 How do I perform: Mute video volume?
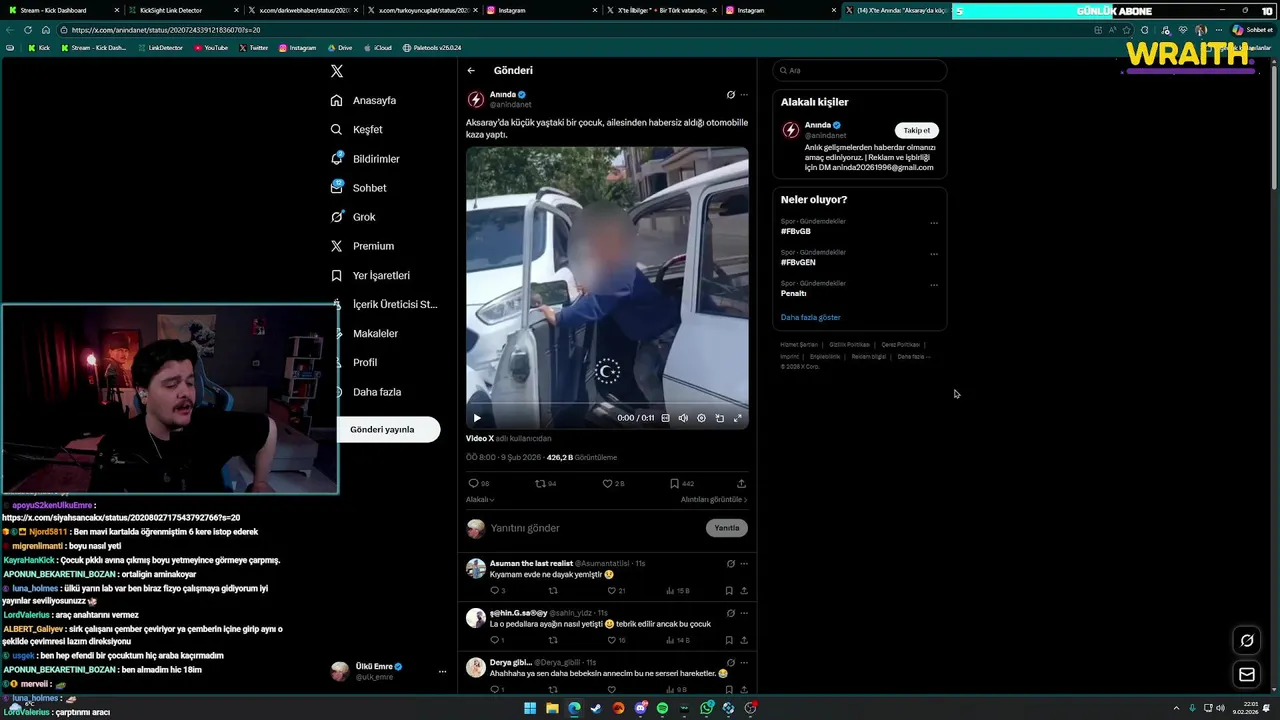pos(683,418)
